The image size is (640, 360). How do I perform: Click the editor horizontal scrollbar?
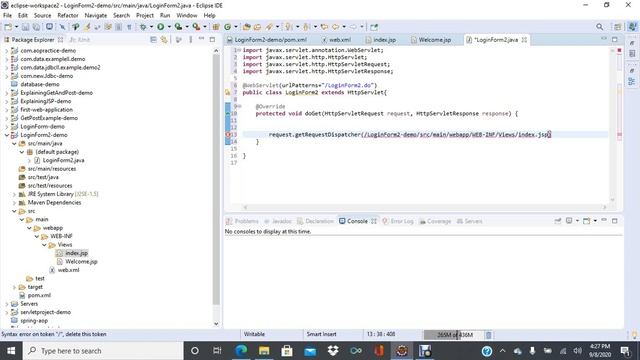click(x=424, y=207)
